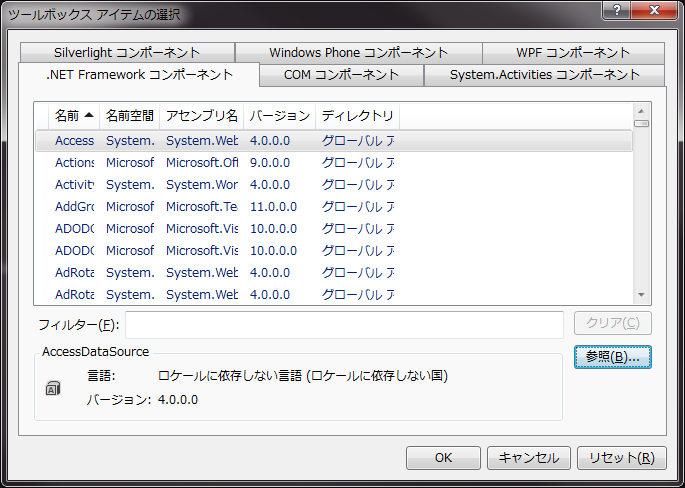Click the component icon in AccessDataSource details
This screenshot has height=488, width=685.
click(x=53, y=388)
